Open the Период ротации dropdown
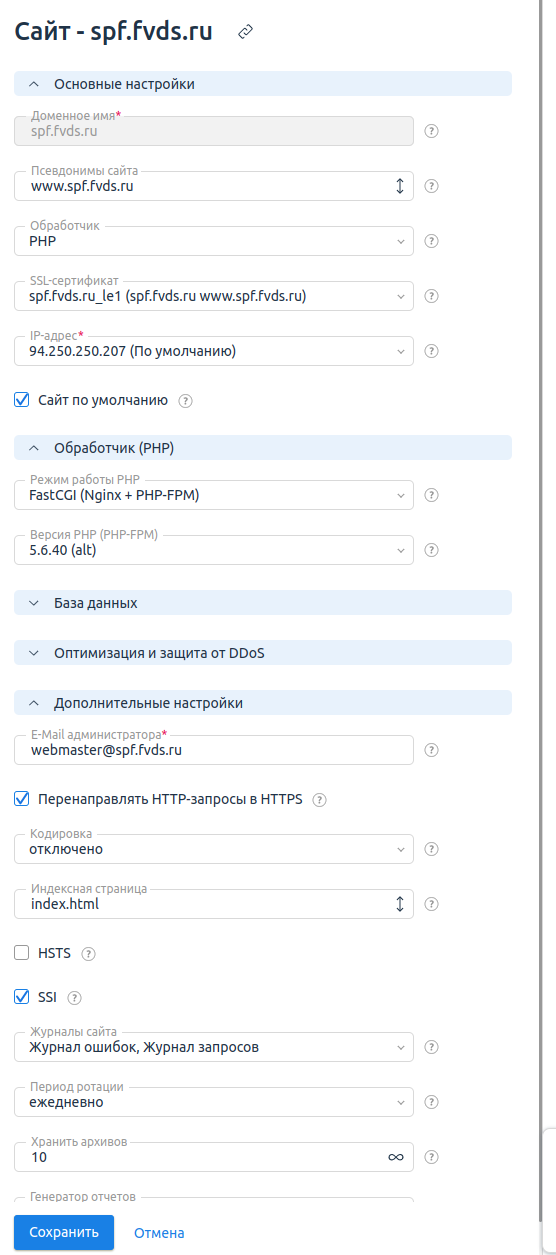The height and width of the screenshot is (1255, 556). click(214, 1102)
